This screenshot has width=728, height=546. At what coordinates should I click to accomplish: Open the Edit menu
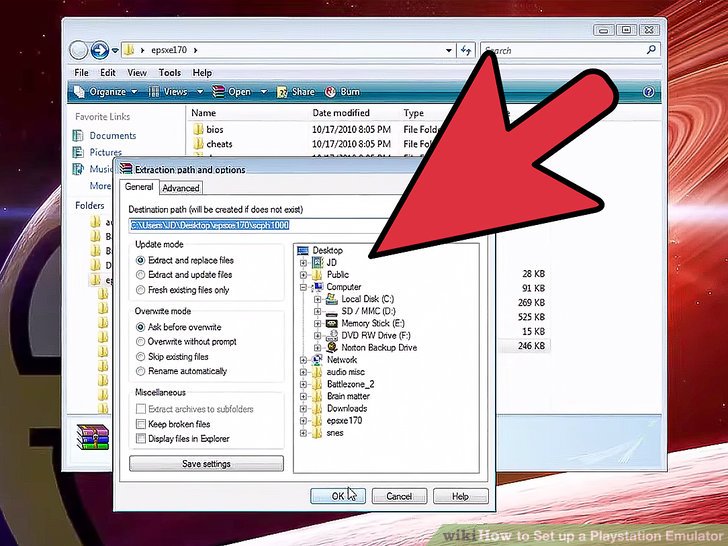[108, 72]
